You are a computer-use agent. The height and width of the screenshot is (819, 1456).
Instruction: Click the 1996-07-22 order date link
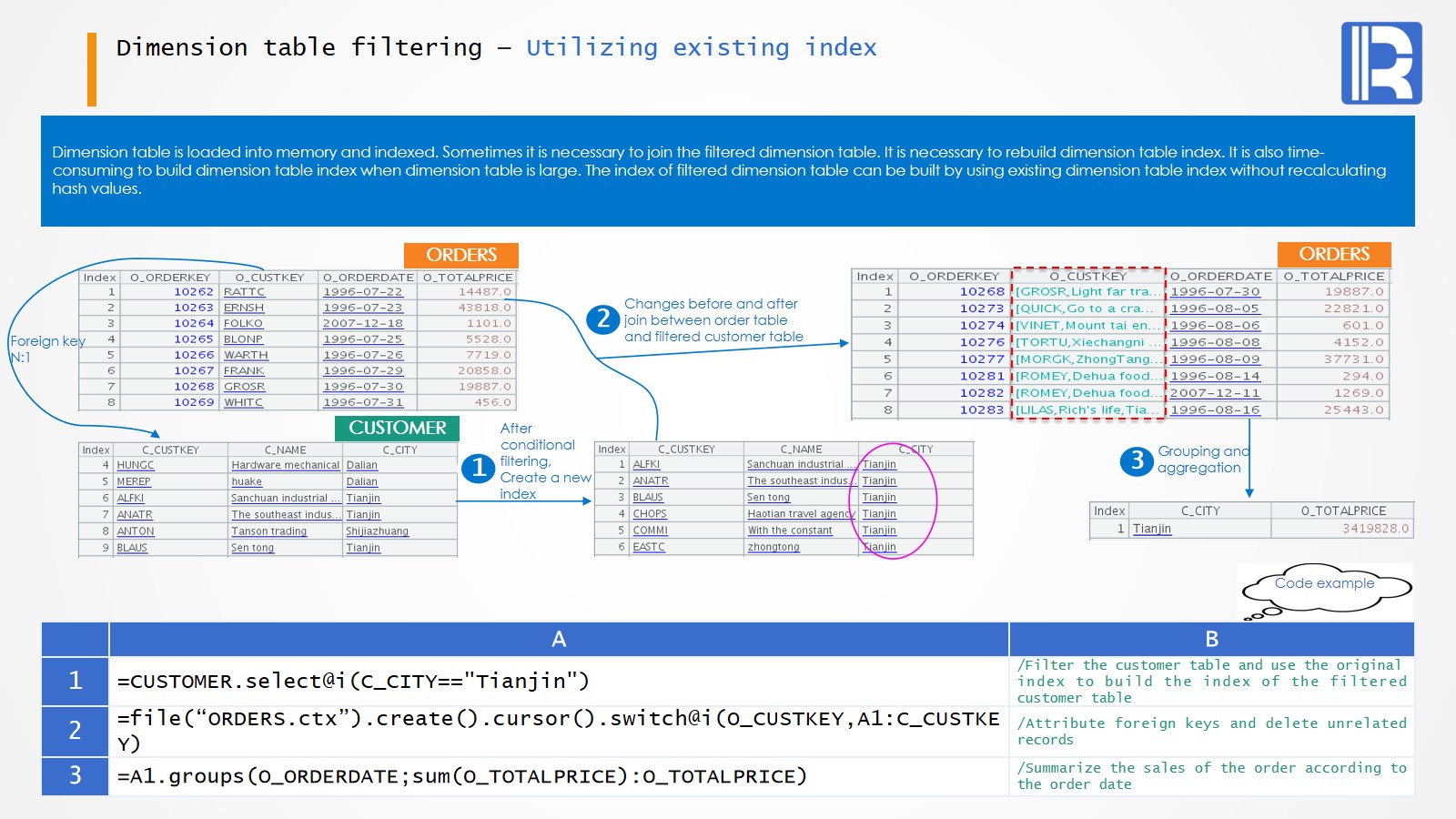362,292
